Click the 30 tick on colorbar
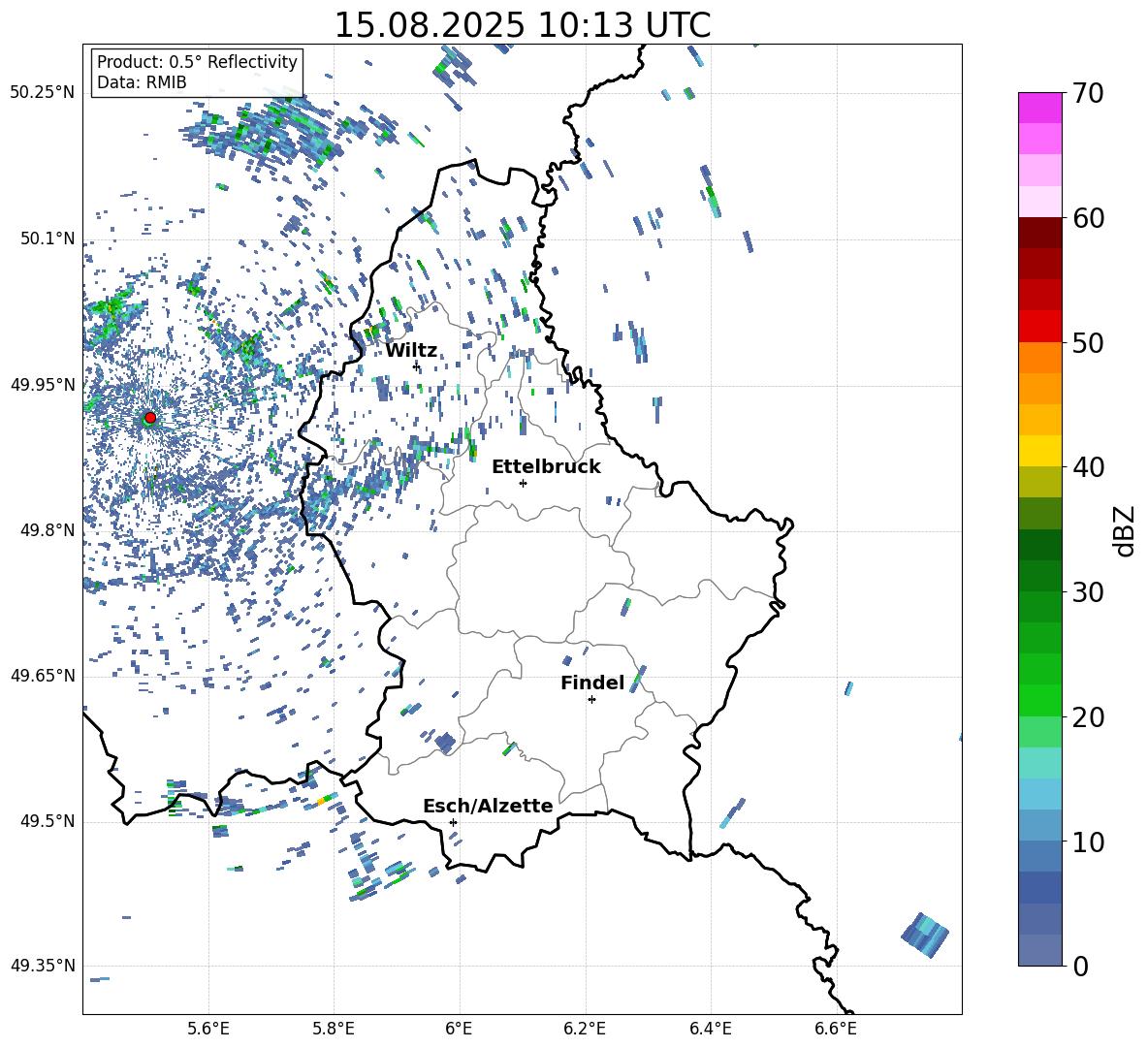 pyautogui.click(x=1088, y=592)
